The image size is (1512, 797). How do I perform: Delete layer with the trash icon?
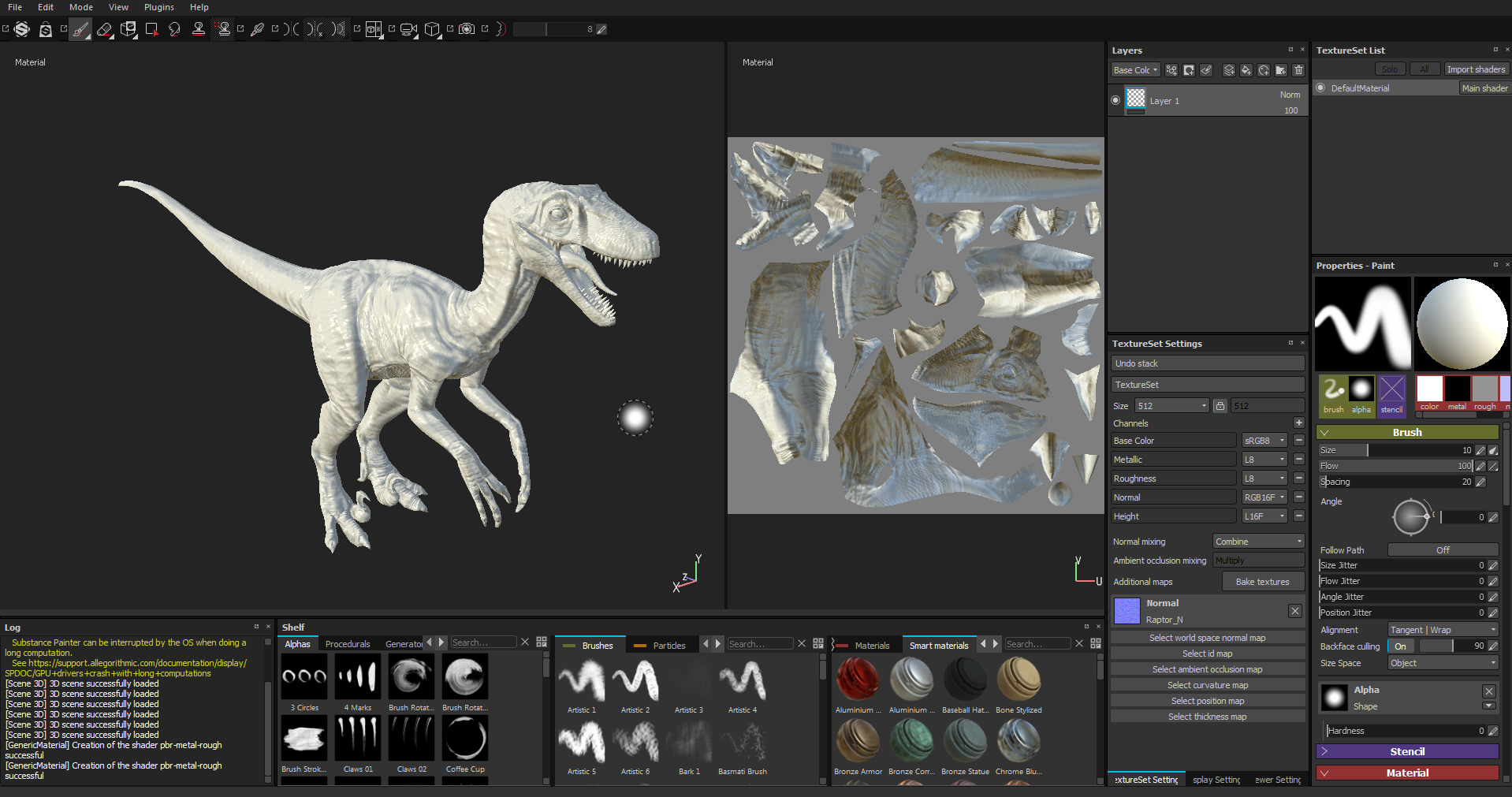click(x=1298, y=70)
